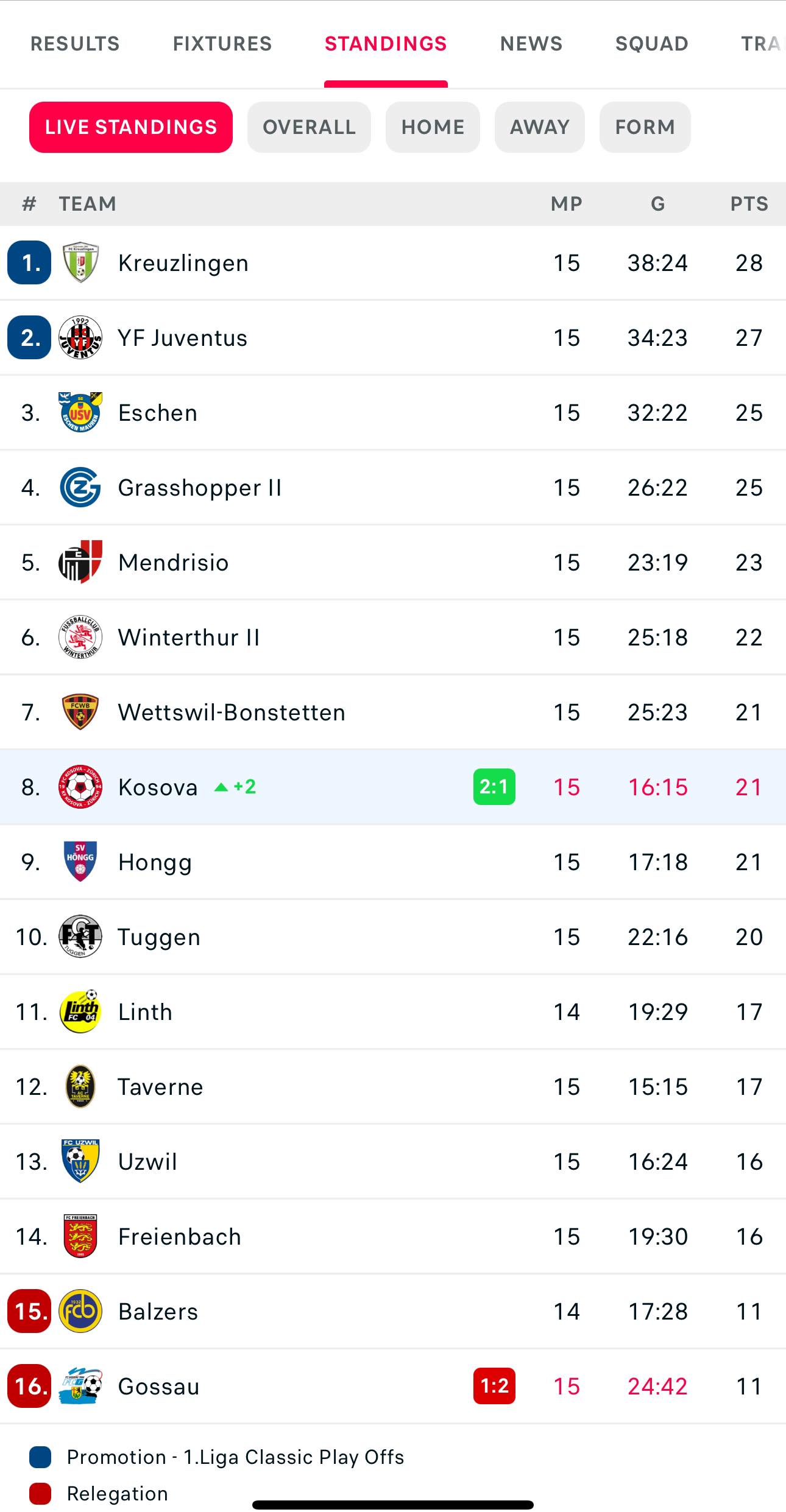Tap Kosova's green 2:1 live score badge
The height and width of the screenshot is (1512, 786).
pos(494,787)
